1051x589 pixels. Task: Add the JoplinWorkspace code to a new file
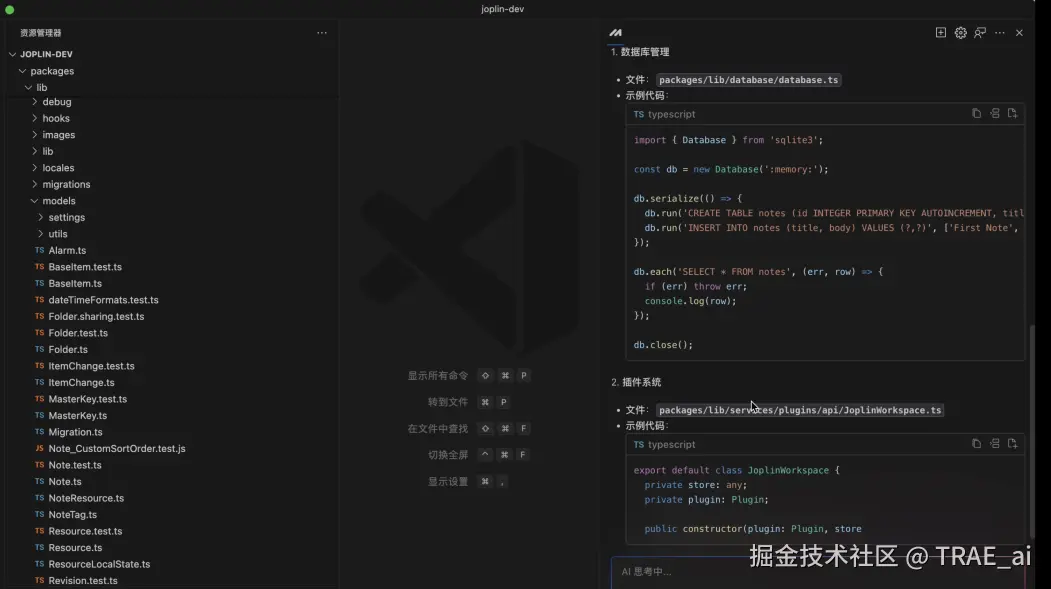1012,444
